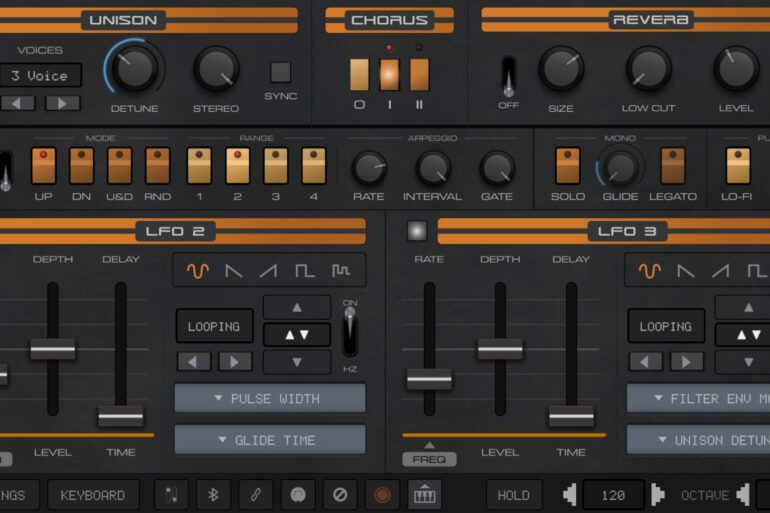The width and height of the screenshot is (770, 513).
Task: Open the Pulse Width destination dropdown
Action: 270,398
